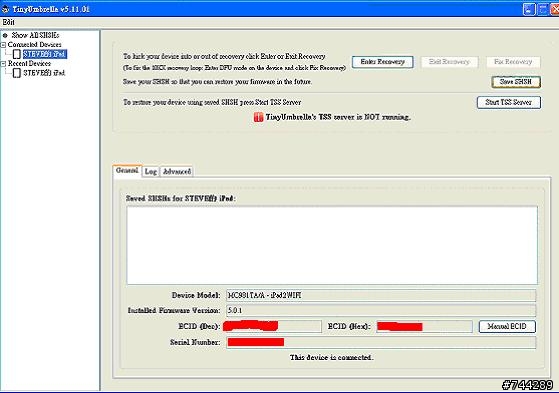Open the Edit menu

click(9, 22)
